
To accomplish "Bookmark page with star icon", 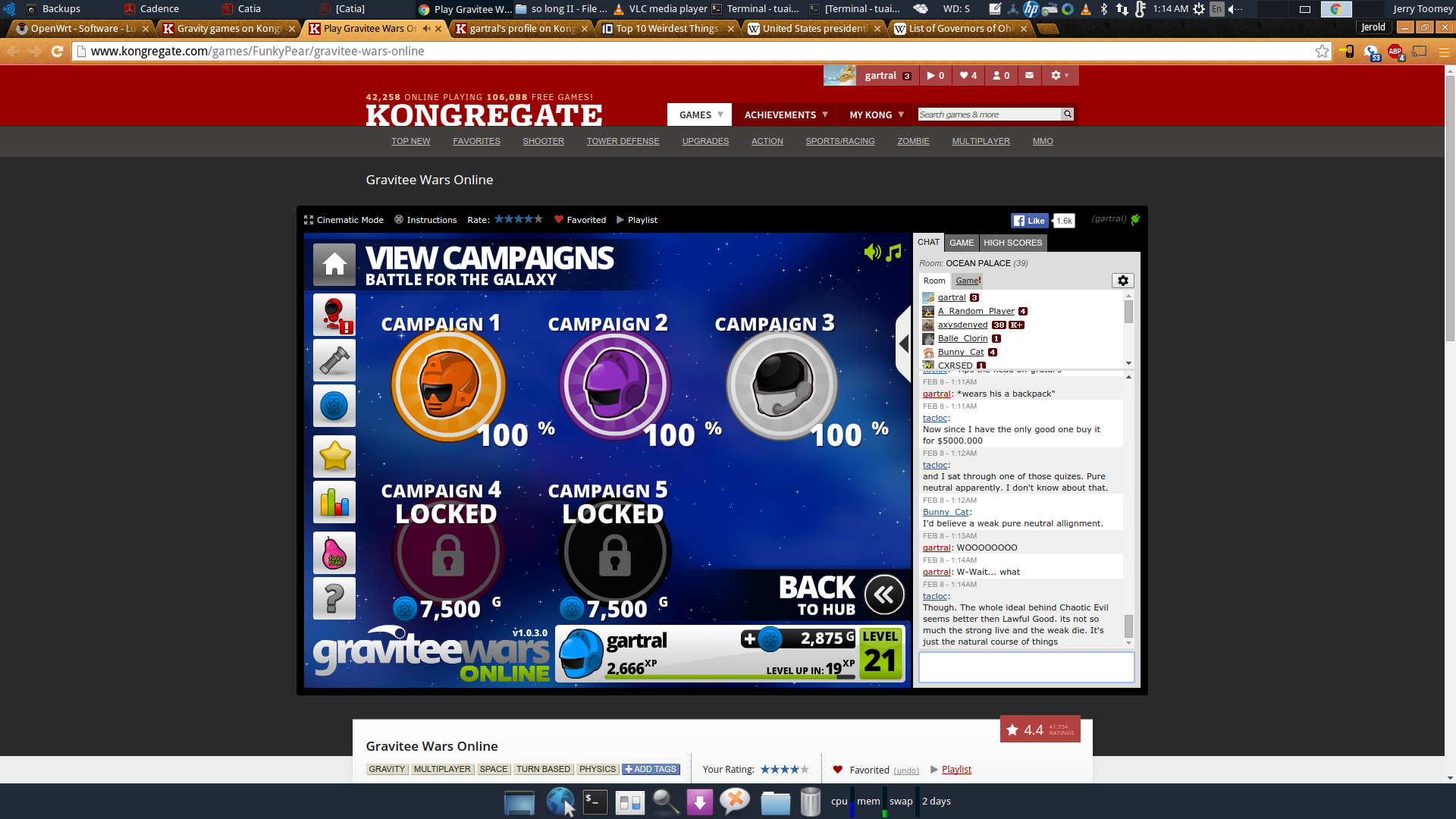I will (x=1322, y=51).
